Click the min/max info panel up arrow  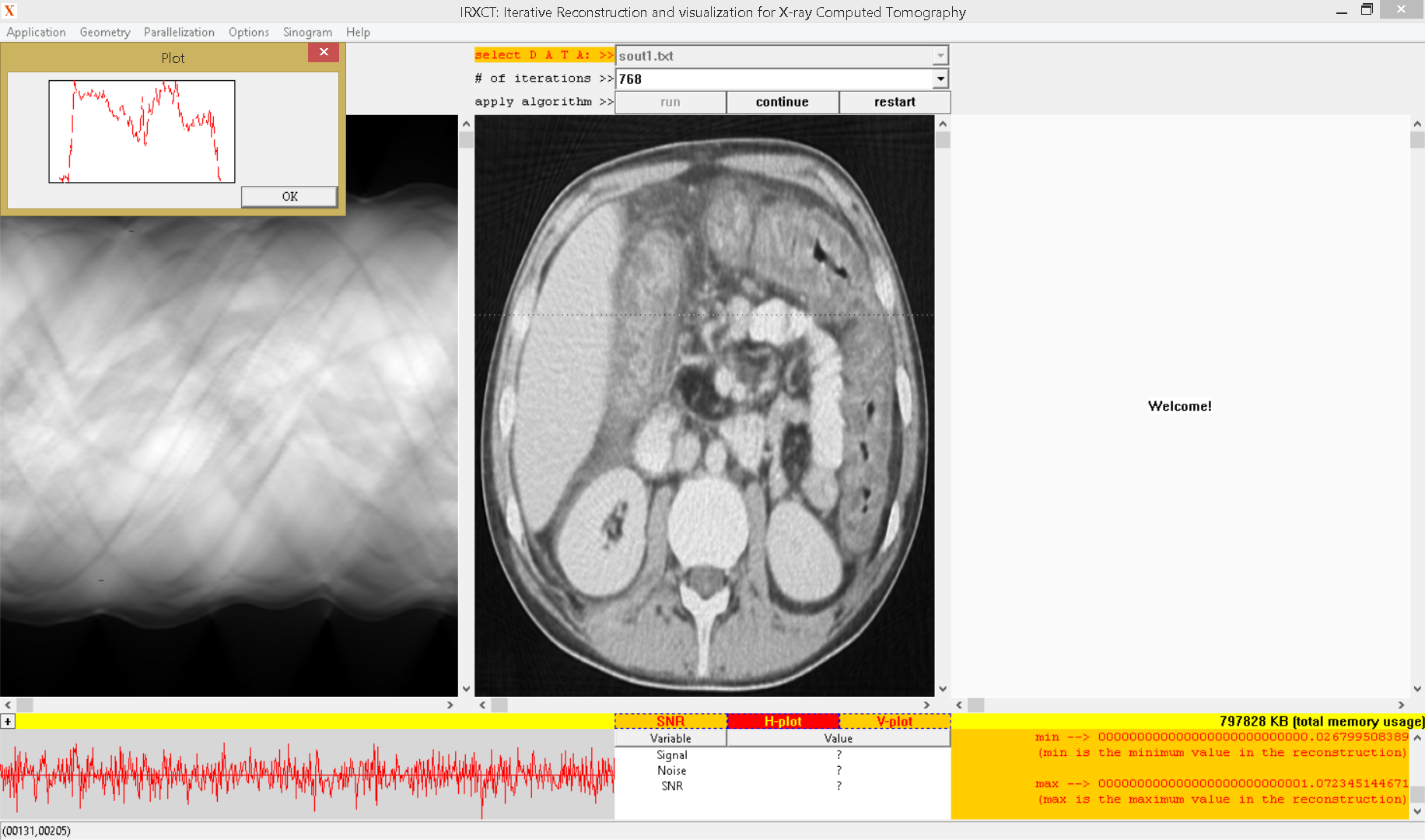(1417, 737)
